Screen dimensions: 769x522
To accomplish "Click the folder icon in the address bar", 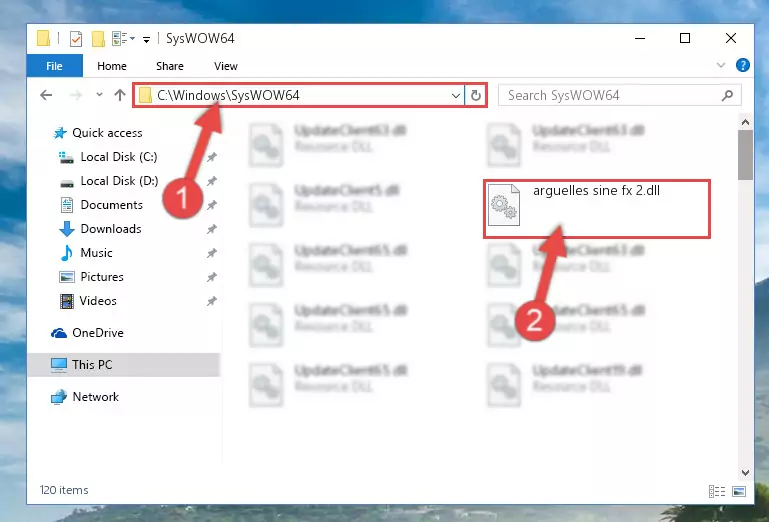I will click(x=145, y=95).
